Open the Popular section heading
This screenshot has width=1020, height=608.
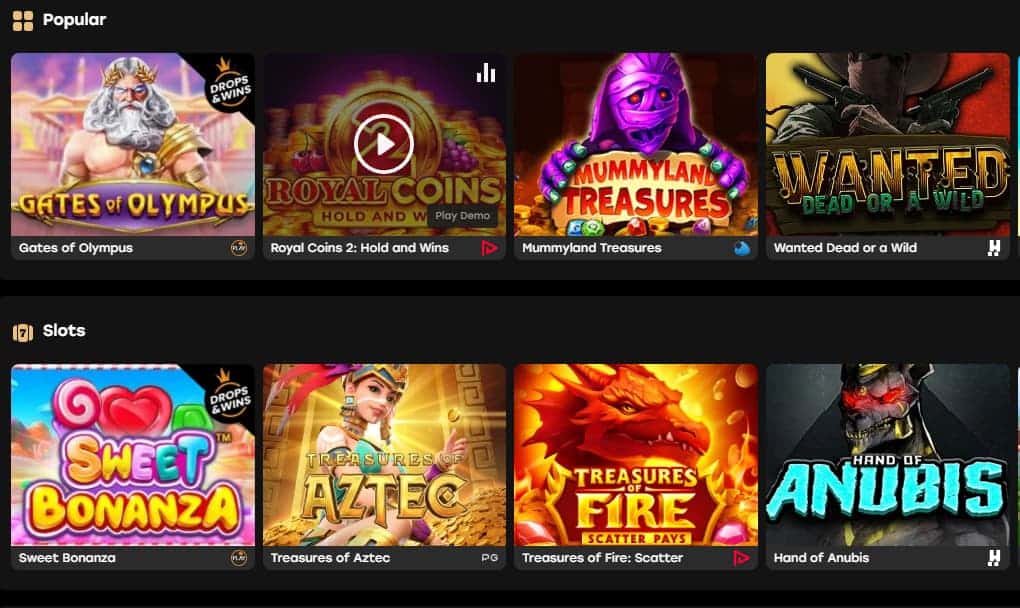click(74, 20)
